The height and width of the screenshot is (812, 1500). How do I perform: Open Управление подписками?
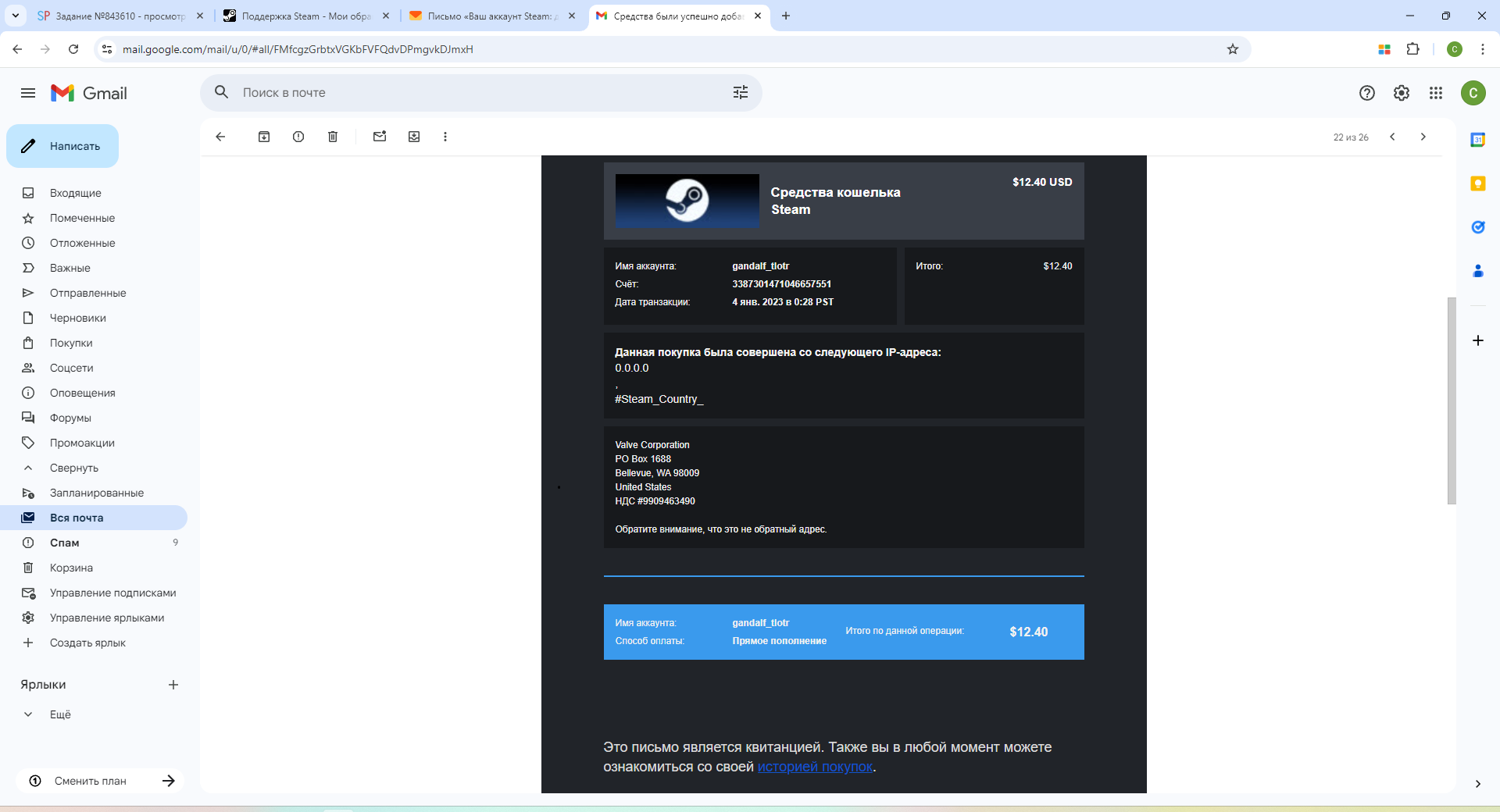tap(94, 593)
